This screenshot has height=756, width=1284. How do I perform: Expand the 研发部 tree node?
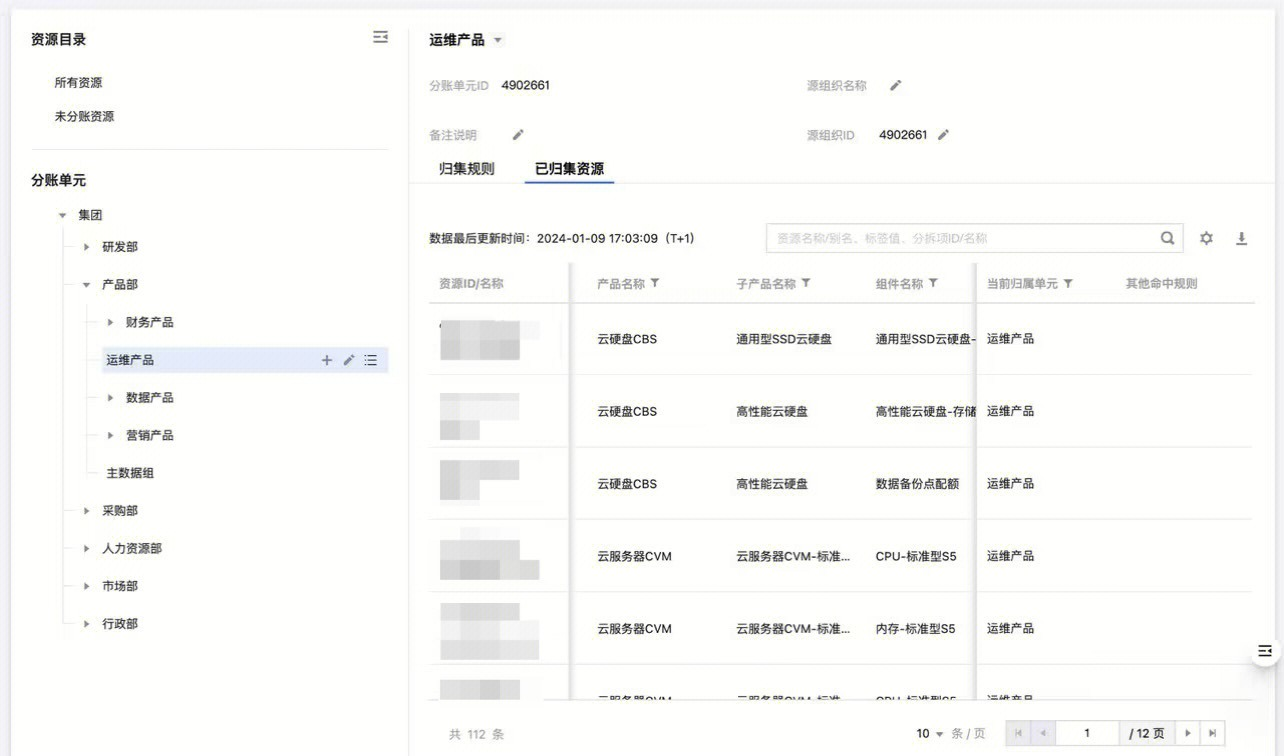click(86, 247)
